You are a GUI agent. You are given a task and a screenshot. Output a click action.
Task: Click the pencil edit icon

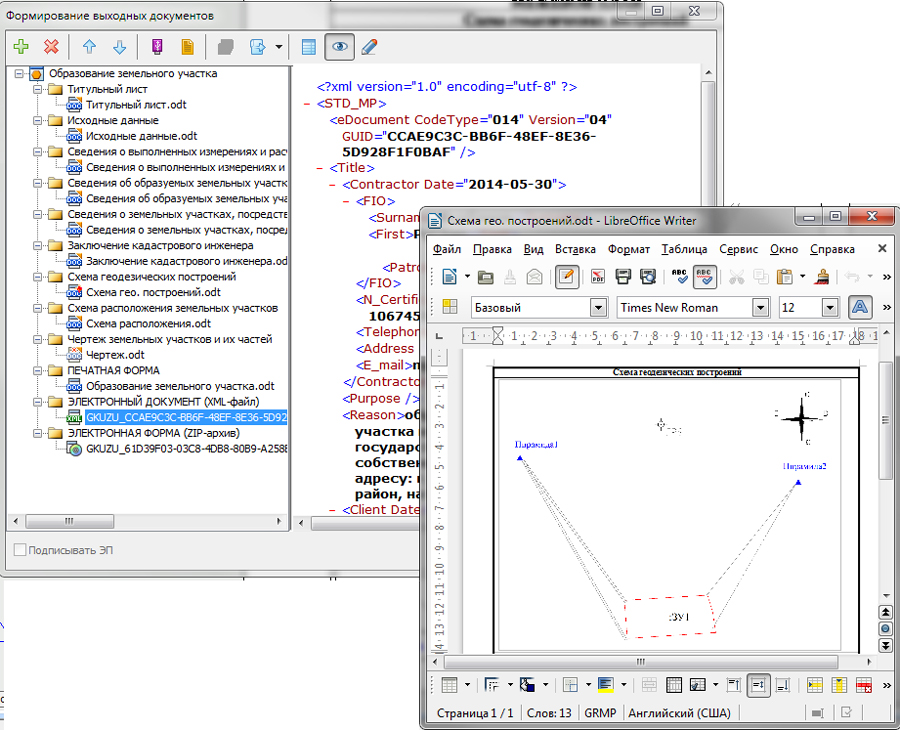[370, 47]
